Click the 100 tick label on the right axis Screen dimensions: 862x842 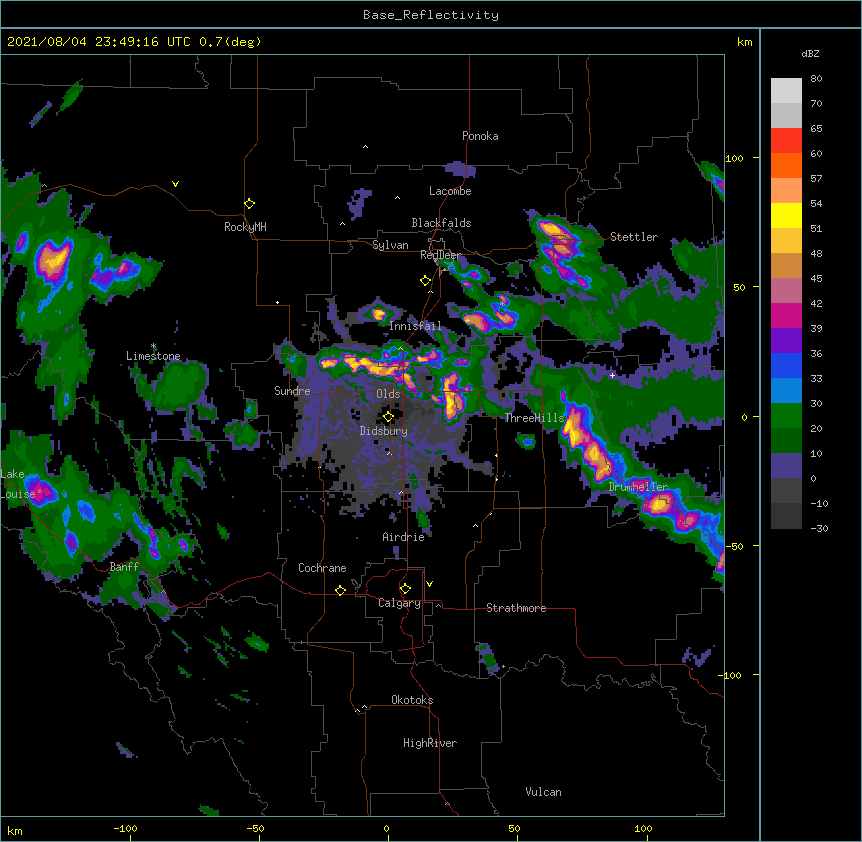coord(734,159)
